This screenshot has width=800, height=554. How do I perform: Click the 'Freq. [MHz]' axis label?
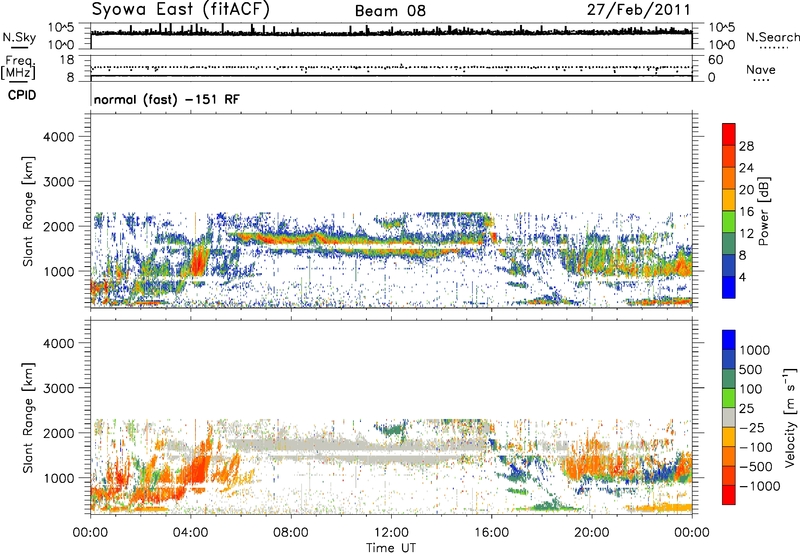click(x=18, y=68)
